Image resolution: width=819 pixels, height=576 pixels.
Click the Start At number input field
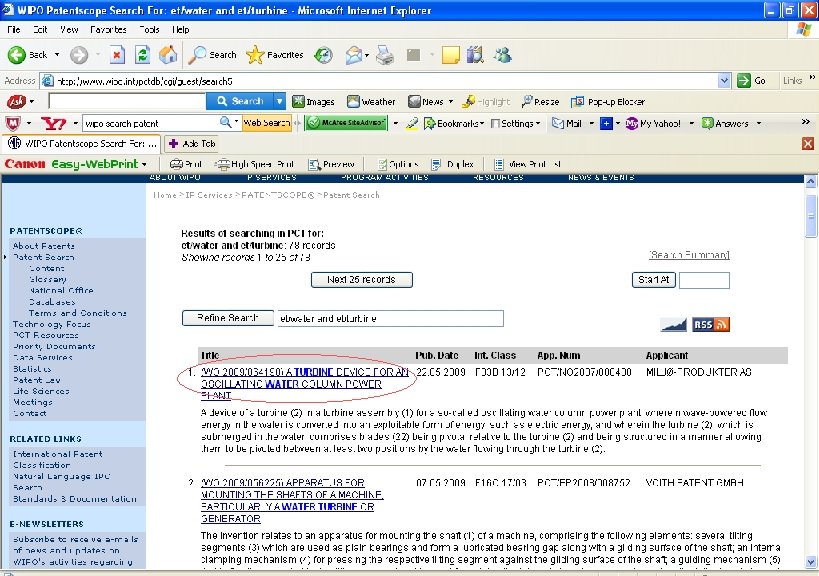pos(704,280)
